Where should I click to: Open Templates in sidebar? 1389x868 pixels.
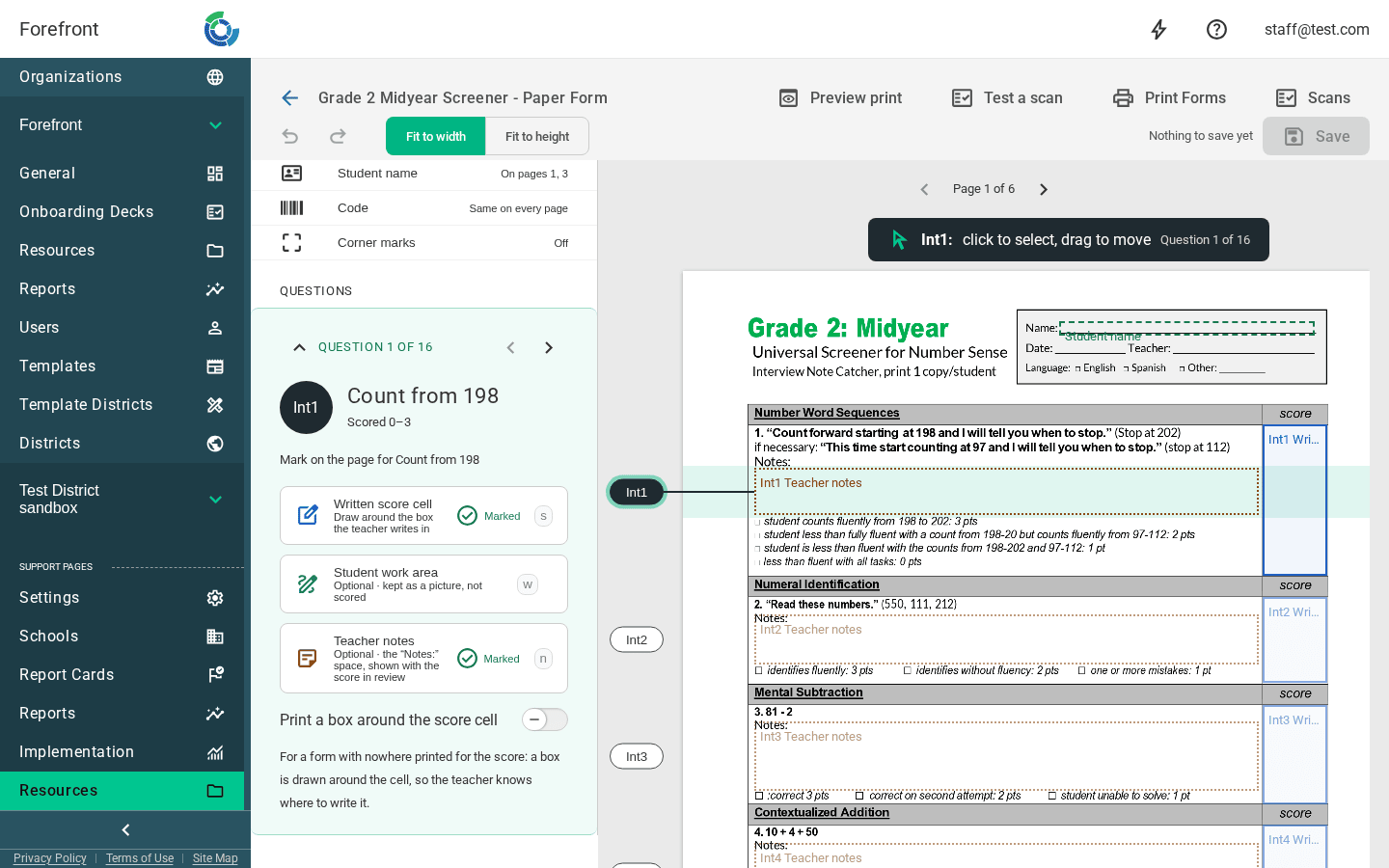(x=122, y=366)
